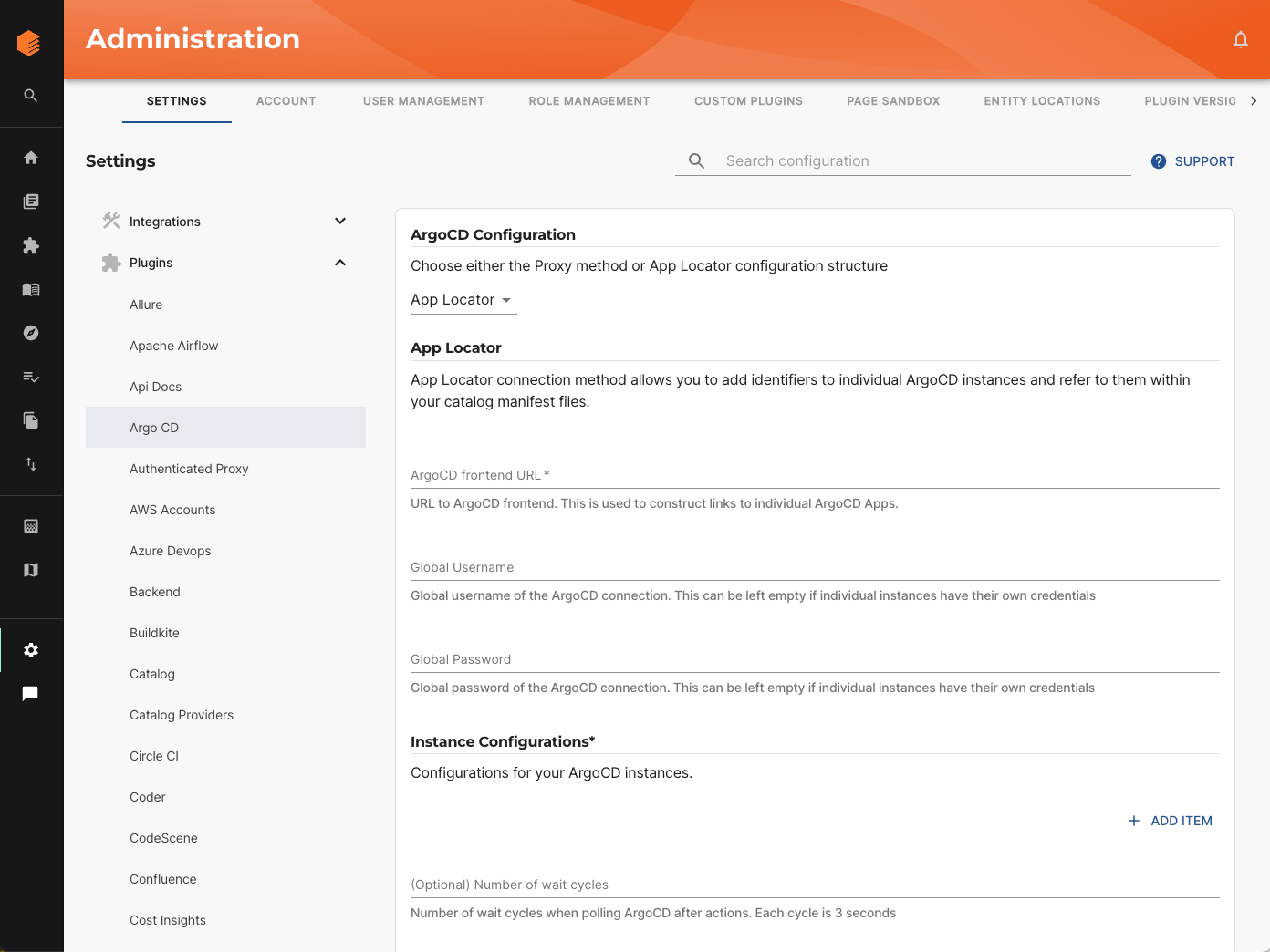The height and width of the screenshot is (952, 1270).
Task: Switch to the Settings tab
Action: tap(177, 101)
